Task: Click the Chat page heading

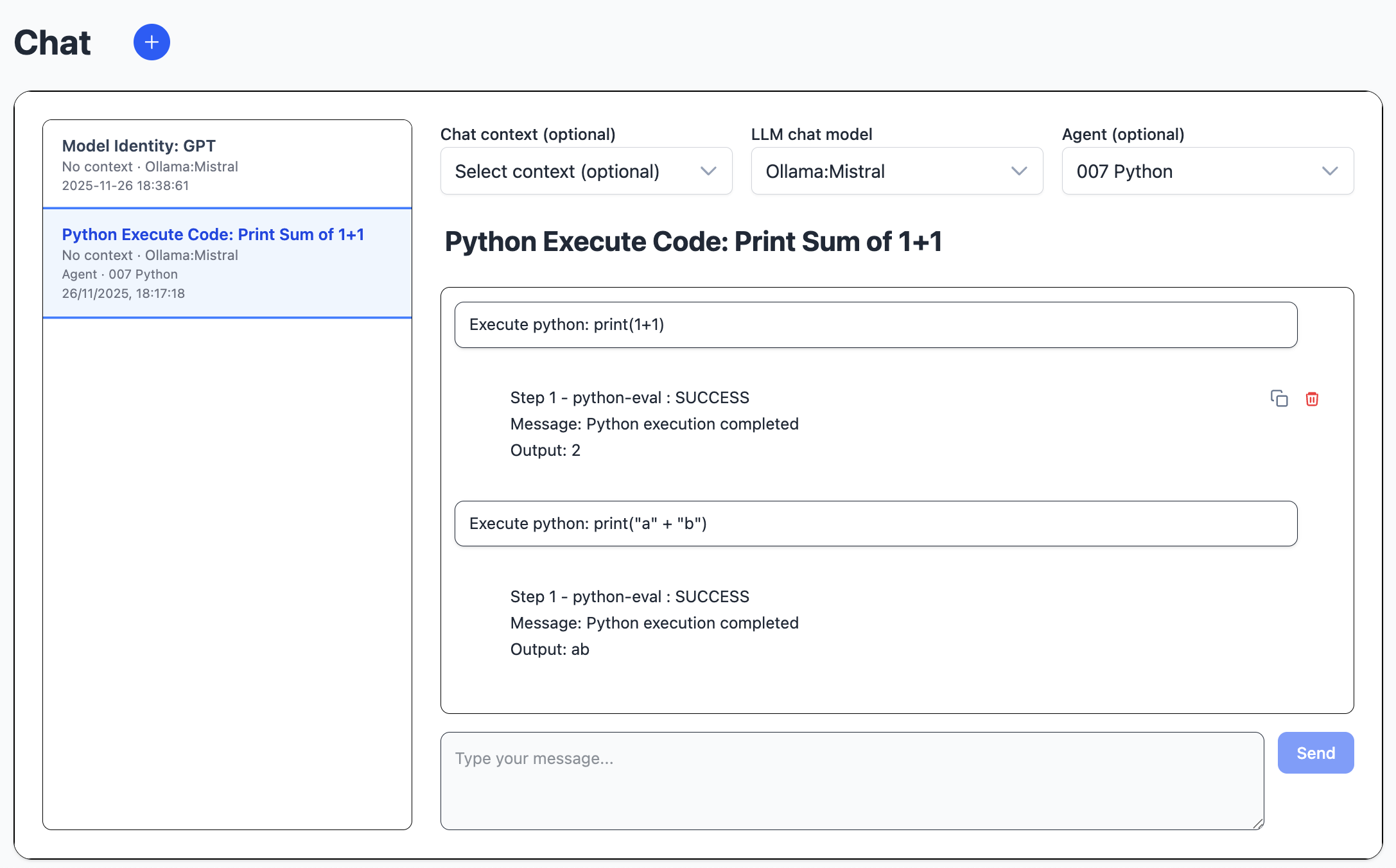Action: tap(53, 43)
